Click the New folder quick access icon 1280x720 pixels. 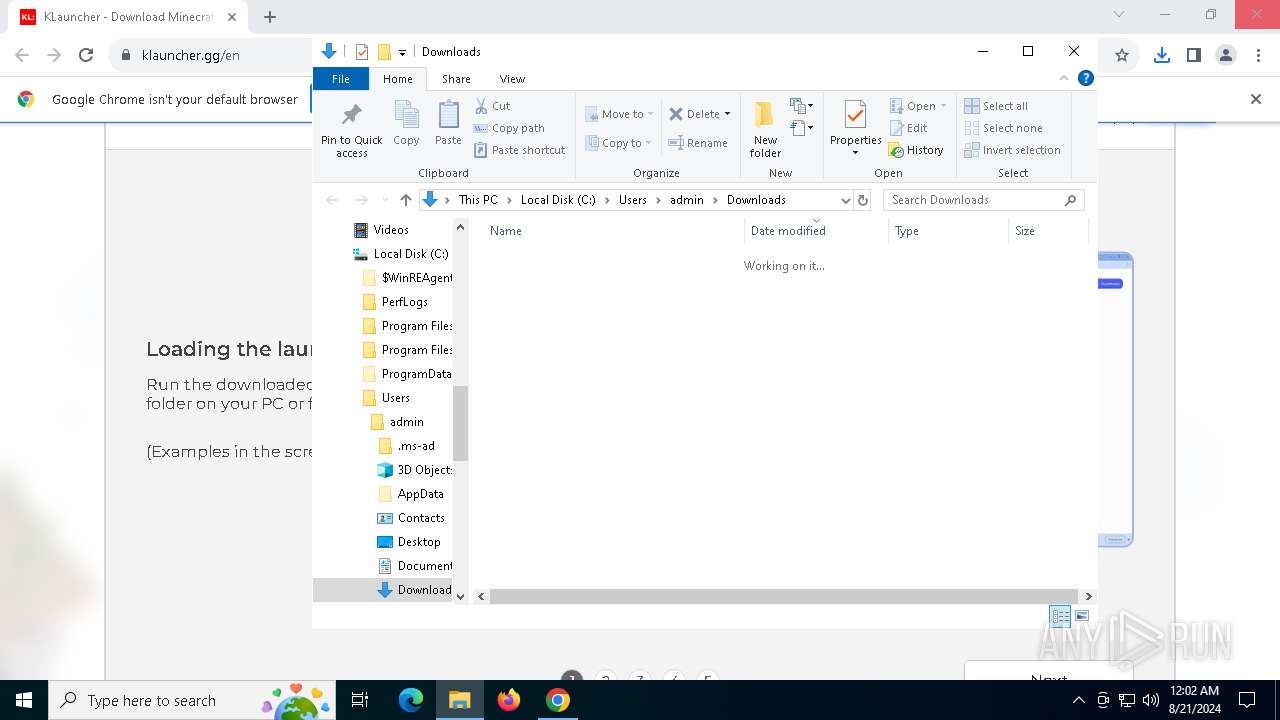(384, 52)
